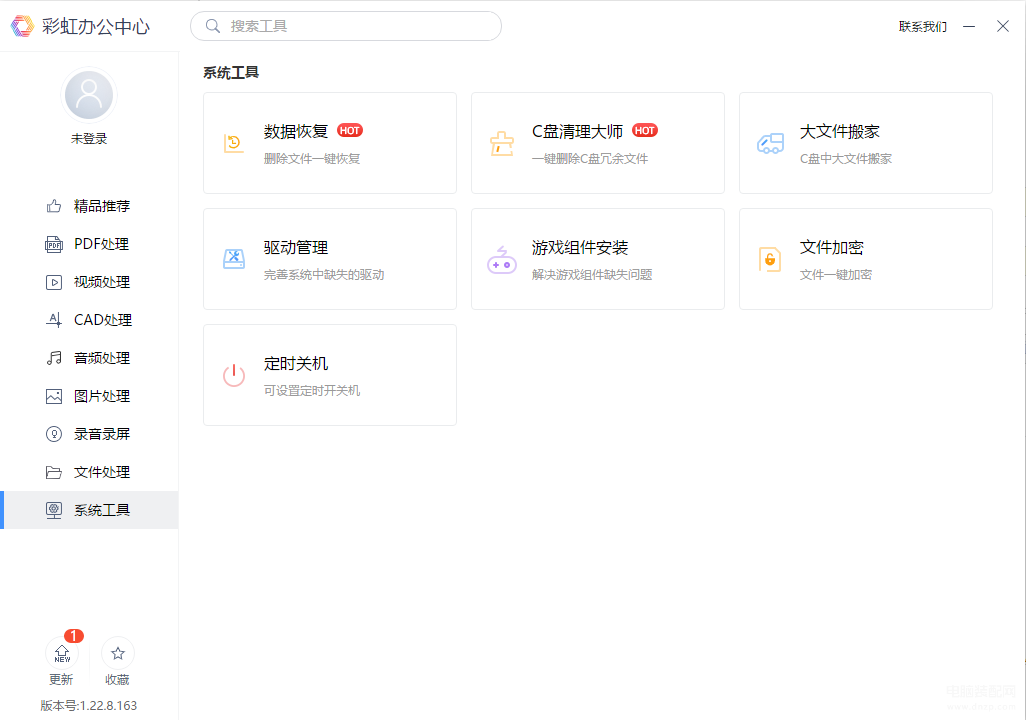
Task: Click HOT badge next to 数据恢复
Action: pyautogui.click(x=350, y=130)
